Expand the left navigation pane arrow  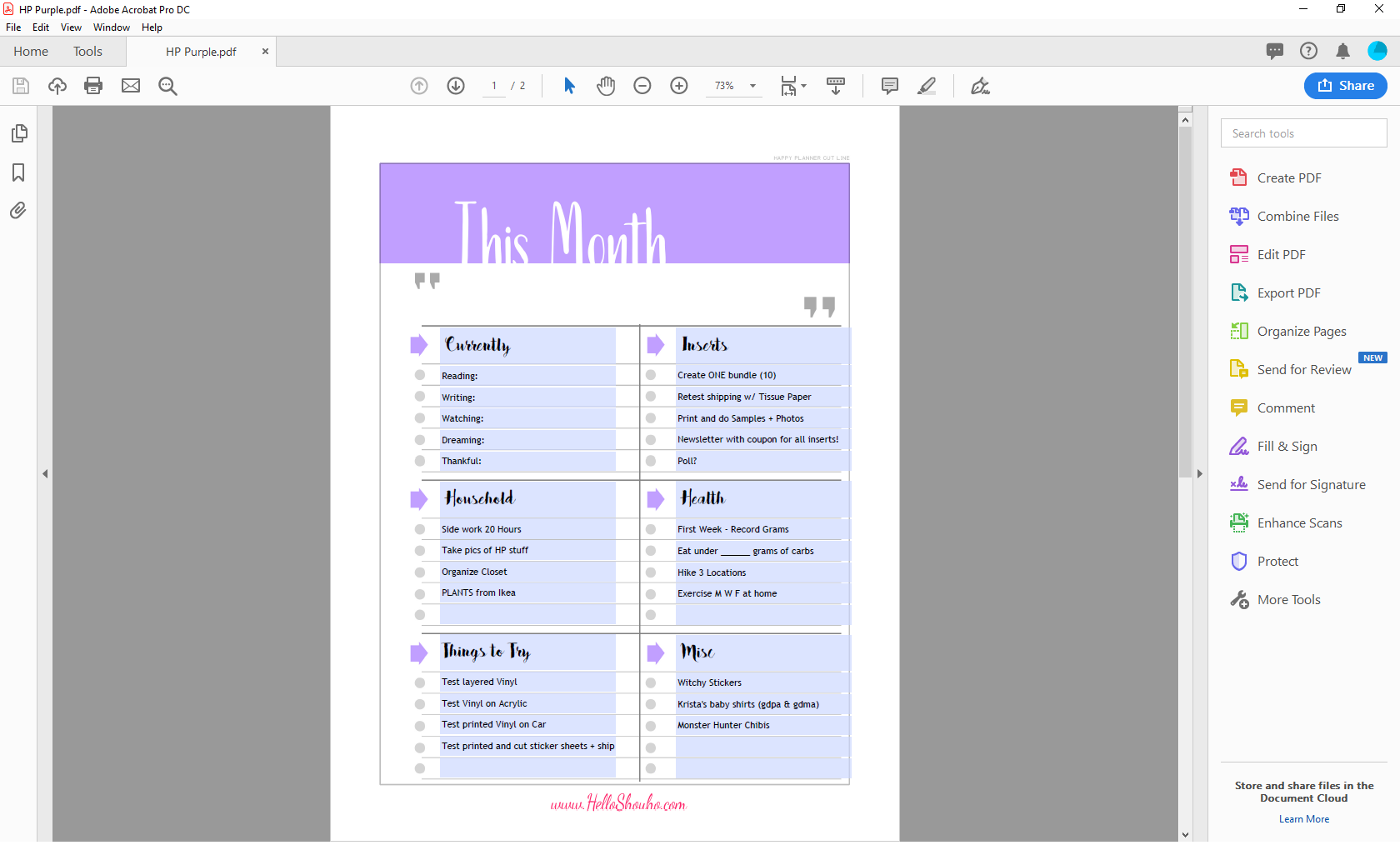click(45, 473)
